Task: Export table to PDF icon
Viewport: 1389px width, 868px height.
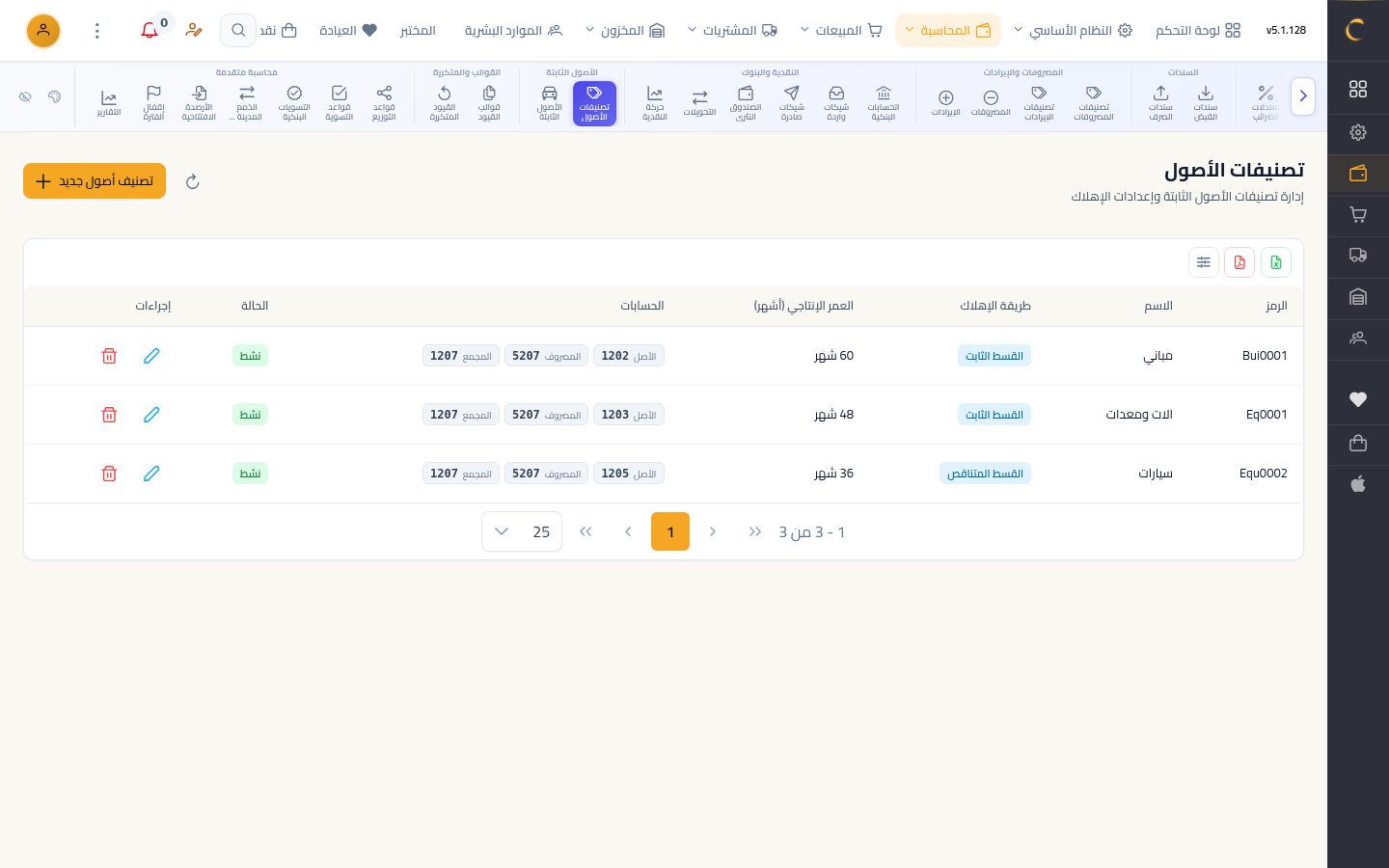Action: point(1239,262)
